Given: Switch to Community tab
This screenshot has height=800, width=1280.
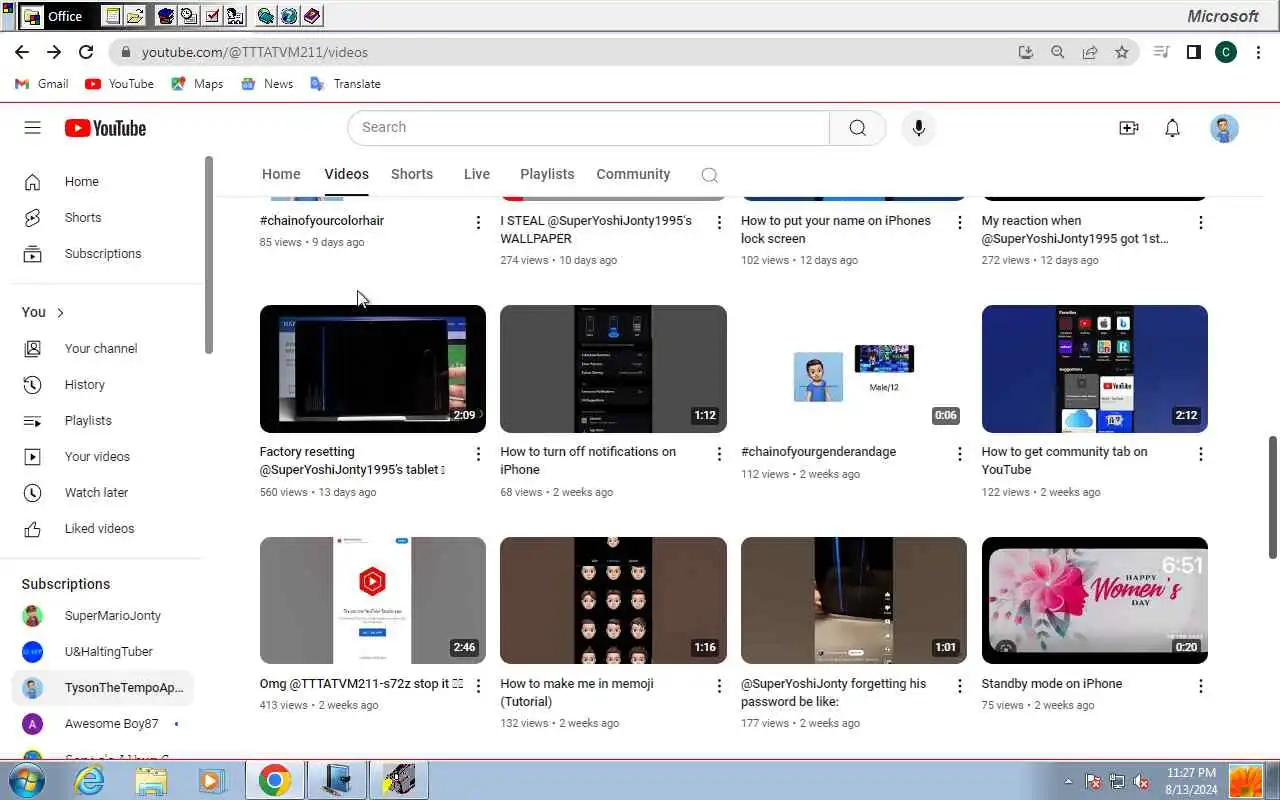Looking at the screenshot, I should (x=633, y=174).
